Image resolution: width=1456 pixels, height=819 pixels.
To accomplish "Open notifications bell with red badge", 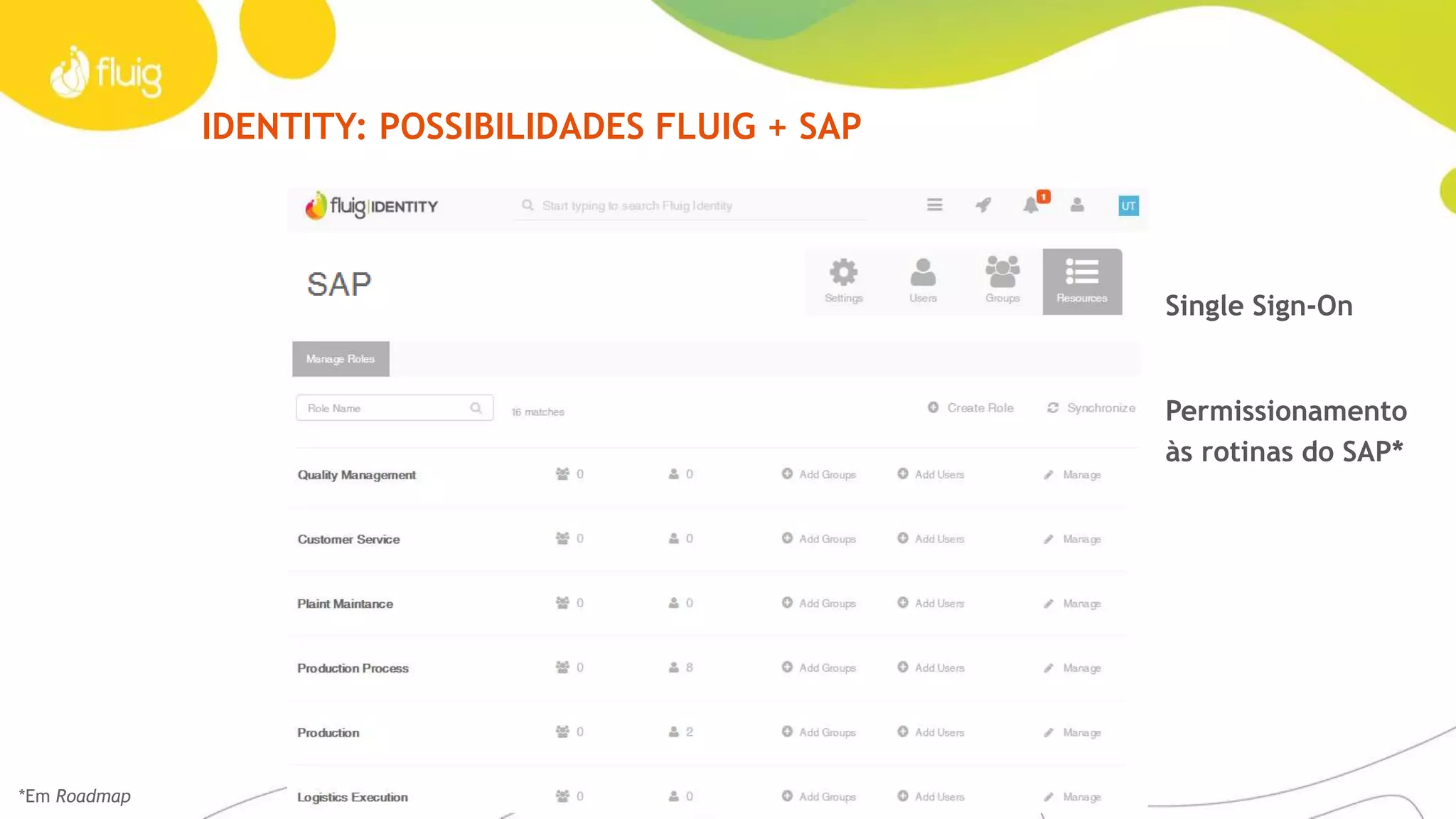I will click(x=1032, y=205).
